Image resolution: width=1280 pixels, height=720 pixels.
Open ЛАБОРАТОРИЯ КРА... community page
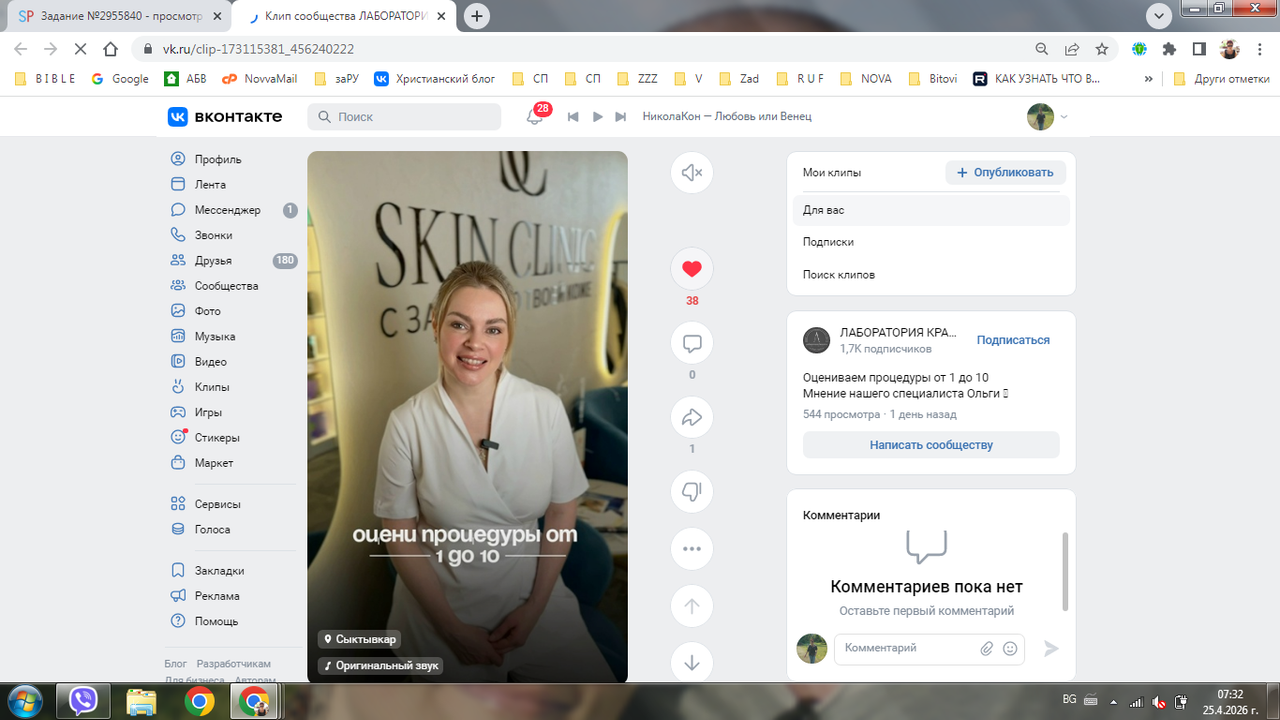898,332
